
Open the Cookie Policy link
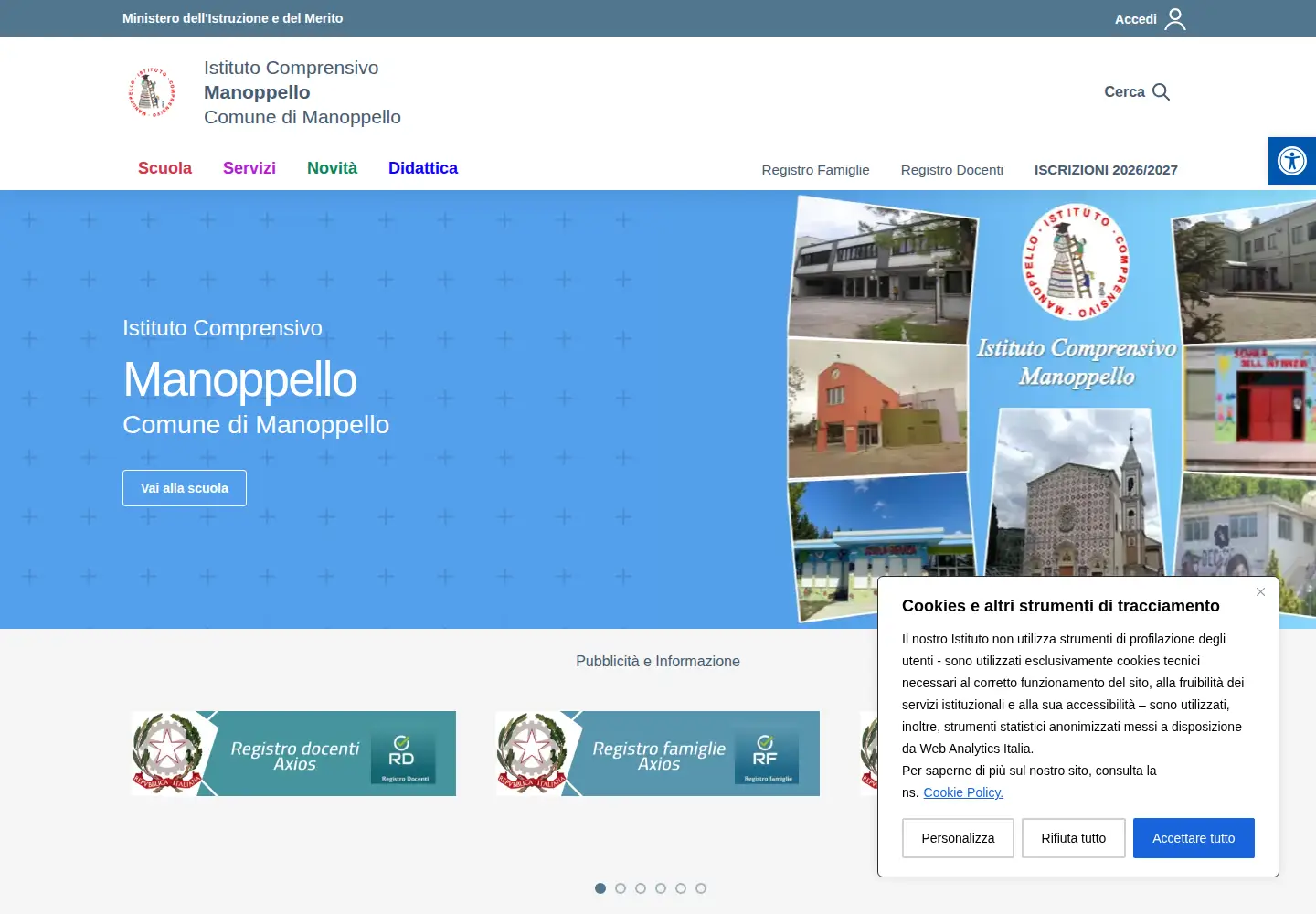point(963,792)
